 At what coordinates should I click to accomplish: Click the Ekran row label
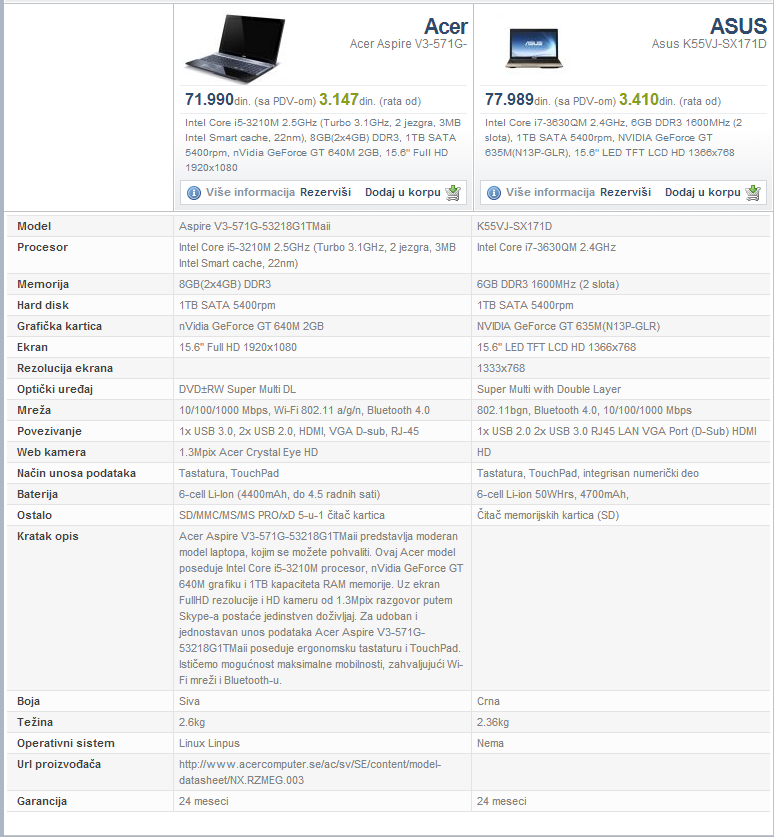(33, 347)
